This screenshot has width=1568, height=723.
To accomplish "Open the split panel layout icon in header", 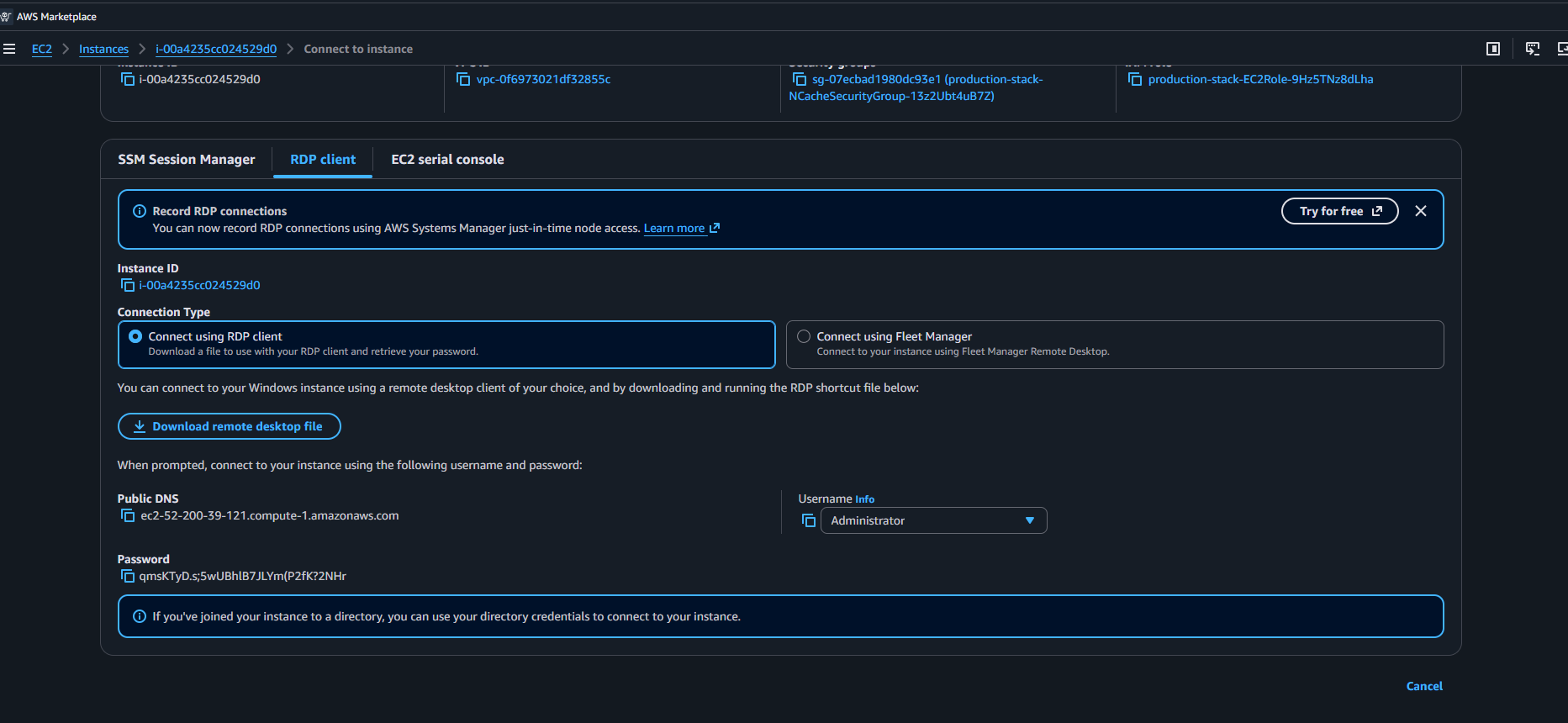I will pyautogui.click(x=1493, y=49).
